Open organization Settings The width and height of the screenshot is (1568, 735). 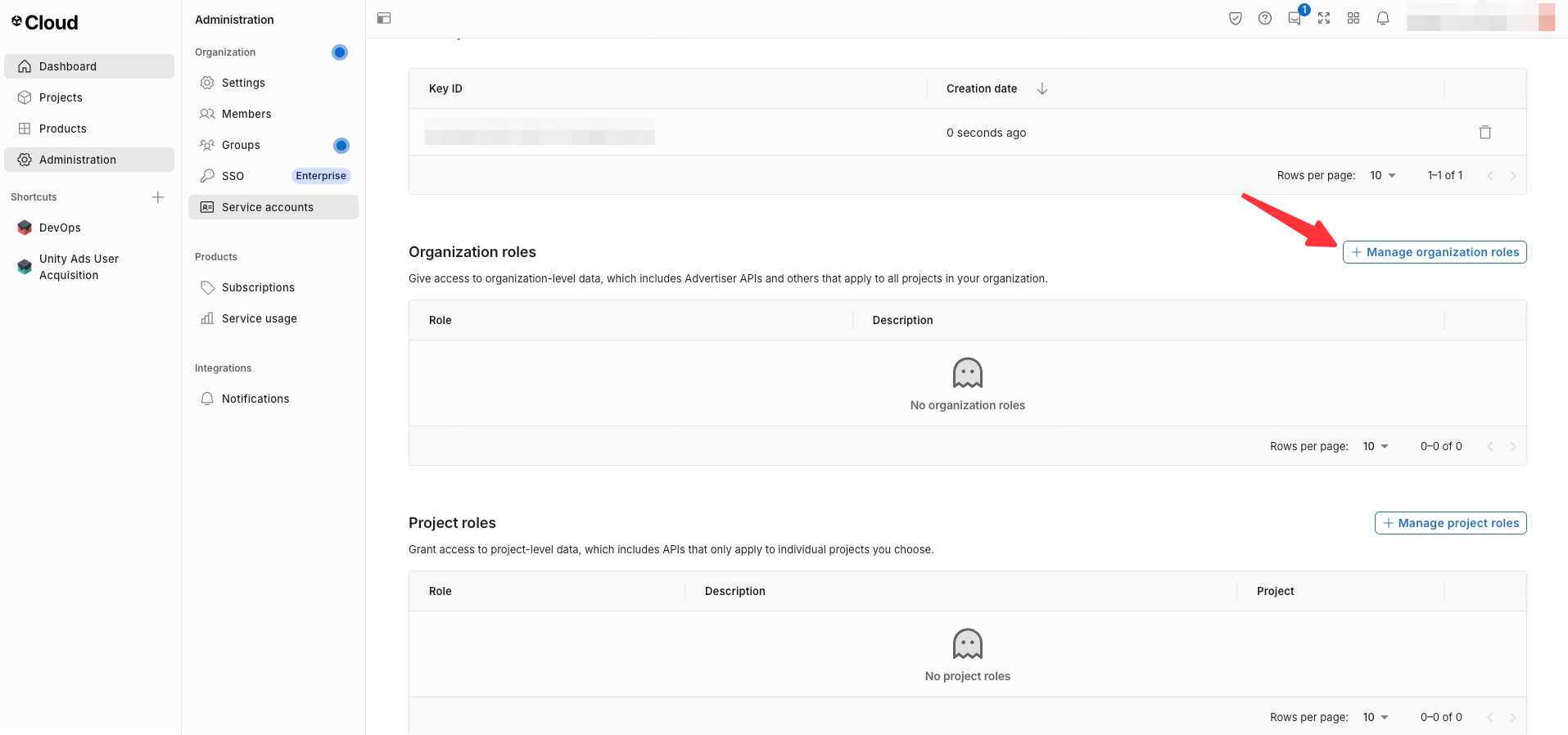[x=273, y=83]
